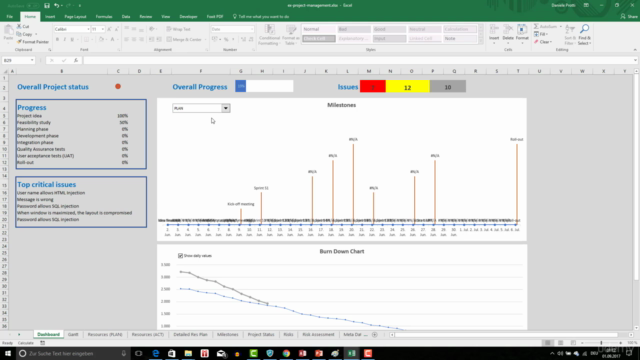Switch to the Milestones sheet tab
Screen dimensions: 640x360
click(227, 334)
